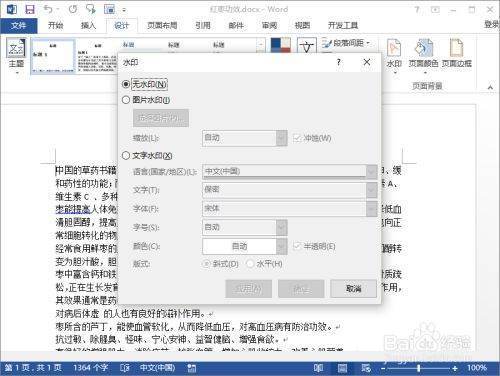Open the Font dropdown showing 宋体

point(371,209)
